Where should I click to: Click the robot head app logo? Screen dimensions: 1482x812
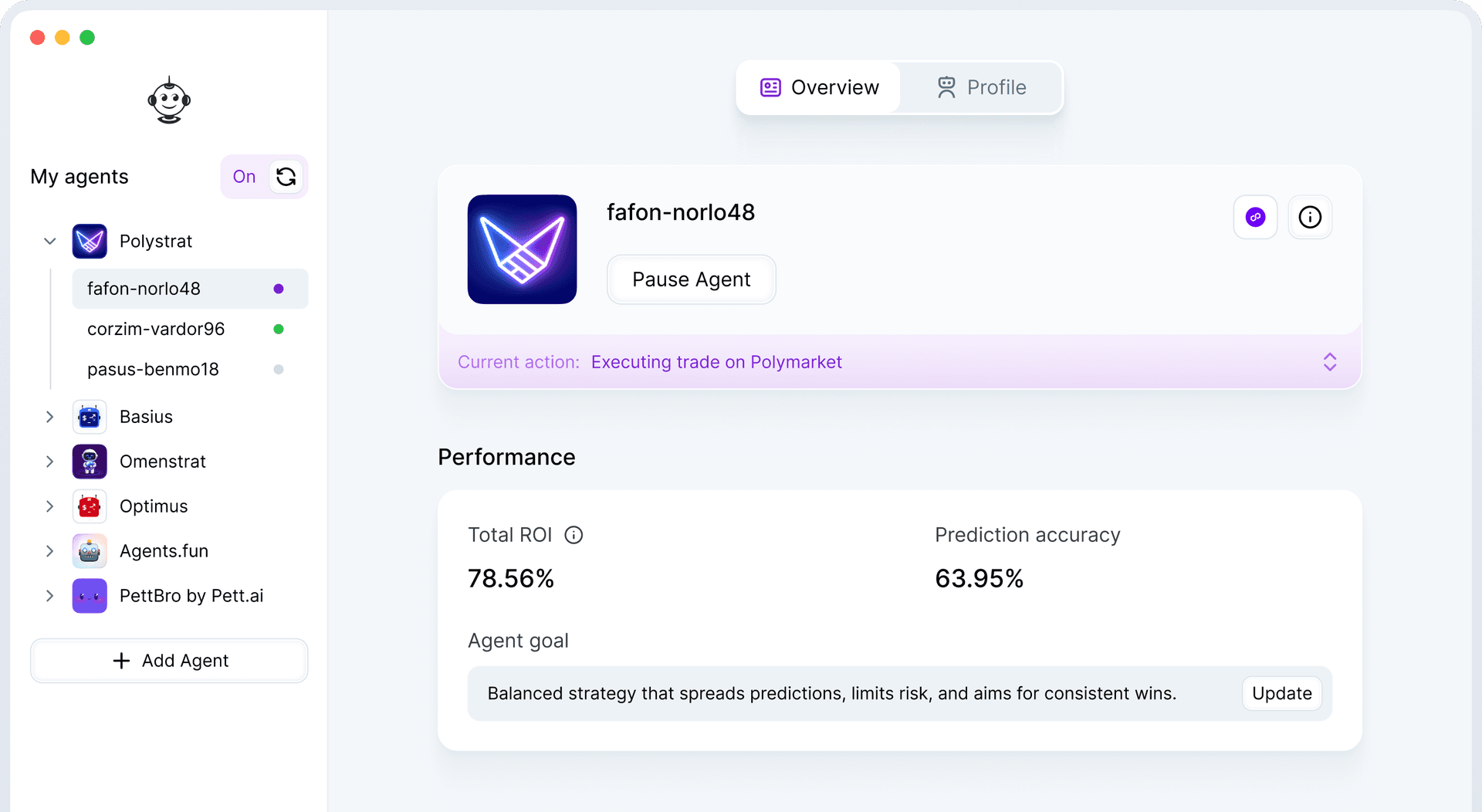pyautogui.click(x=169, y=100)
